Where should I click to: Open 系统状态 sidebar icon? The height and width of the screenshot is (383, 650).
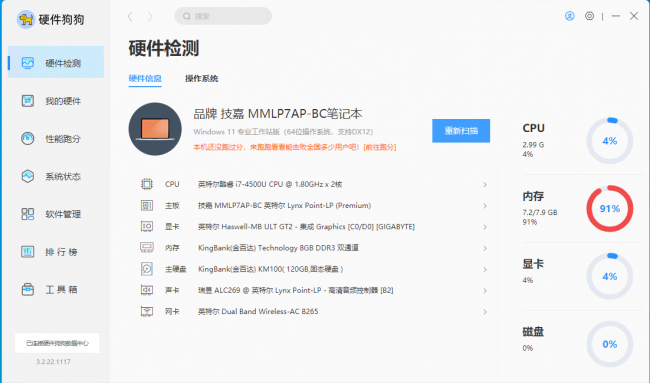tap(28, 176)
